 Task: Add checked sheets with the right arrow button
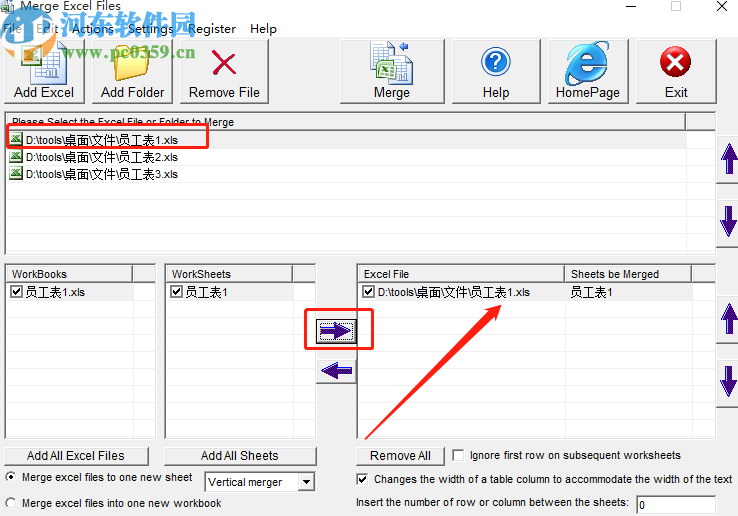[x=336, y=331]
